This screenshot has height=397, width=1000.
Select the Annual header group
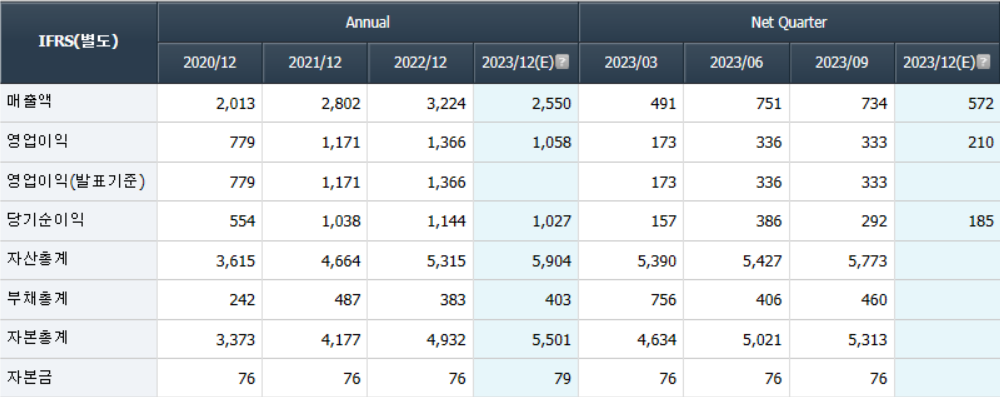368,23
